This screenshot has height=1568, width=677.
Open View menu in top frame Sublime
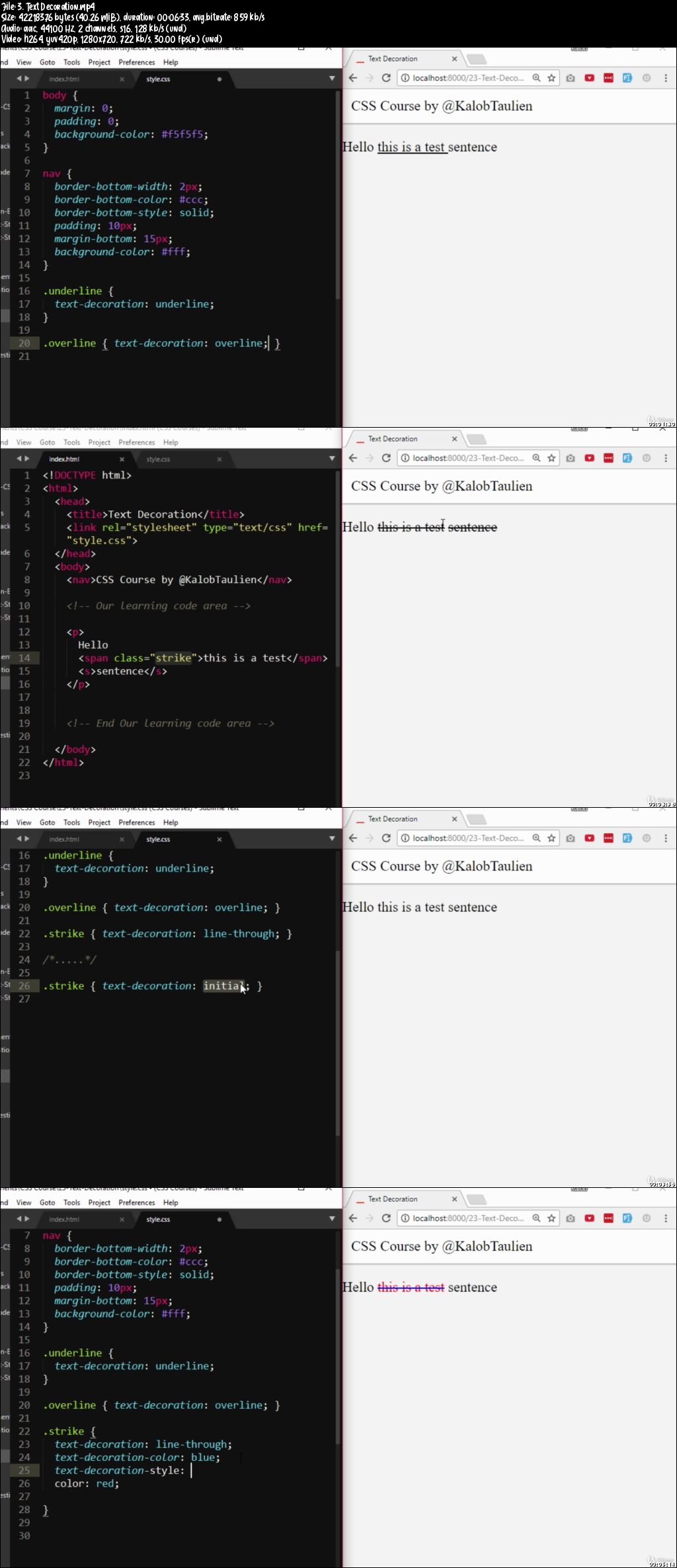[24, 63]
